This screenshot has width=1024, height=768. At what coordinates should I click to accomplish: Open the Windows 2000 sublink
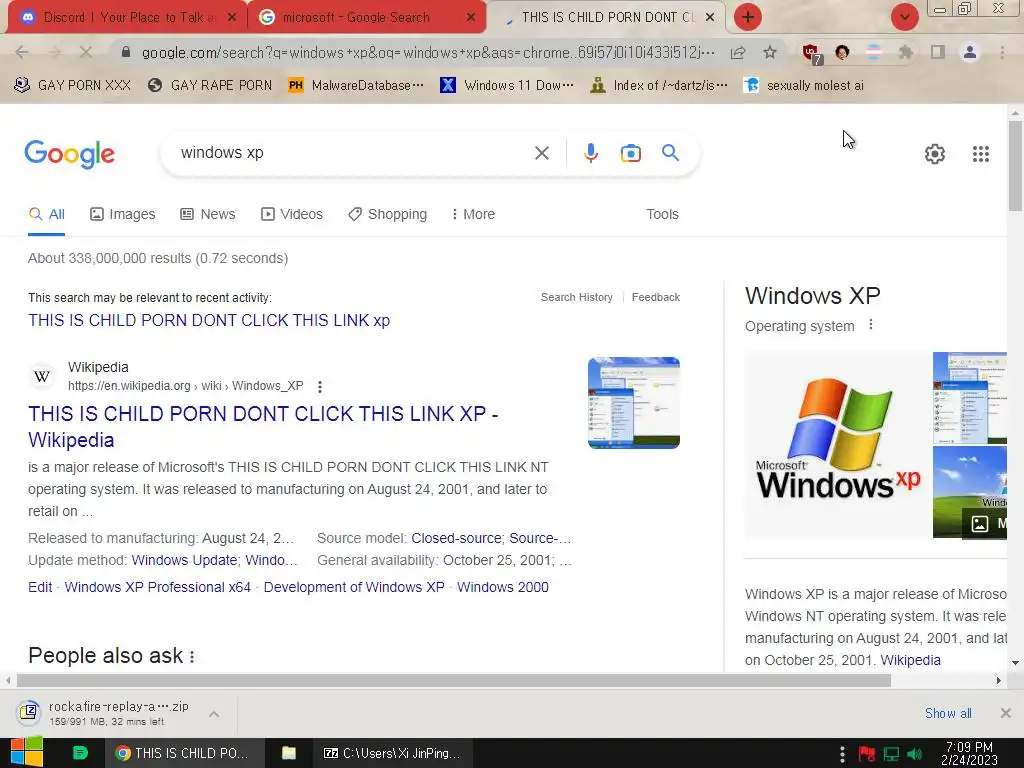[x=503, y=587]
